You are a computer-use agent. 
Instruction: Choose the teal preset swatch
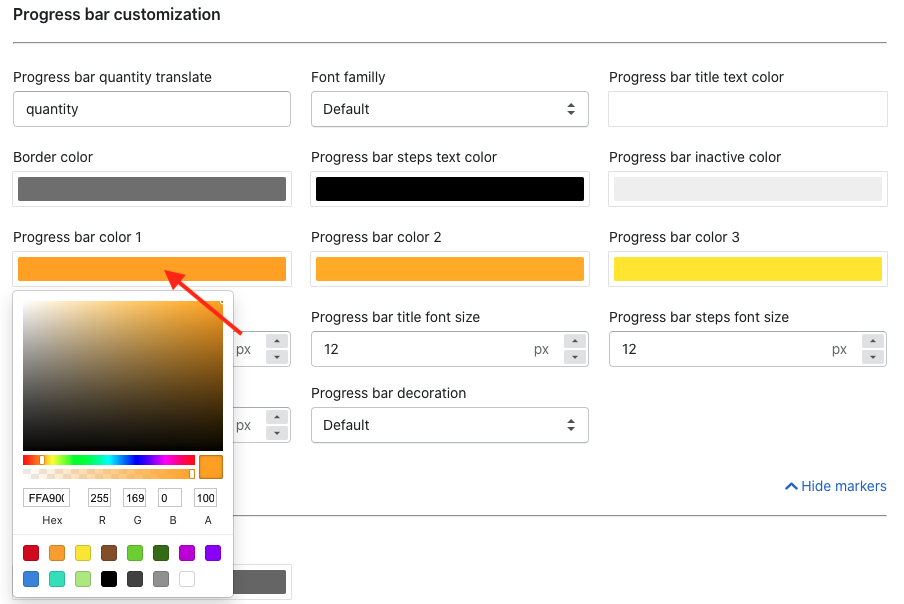(x=57, y=579)
